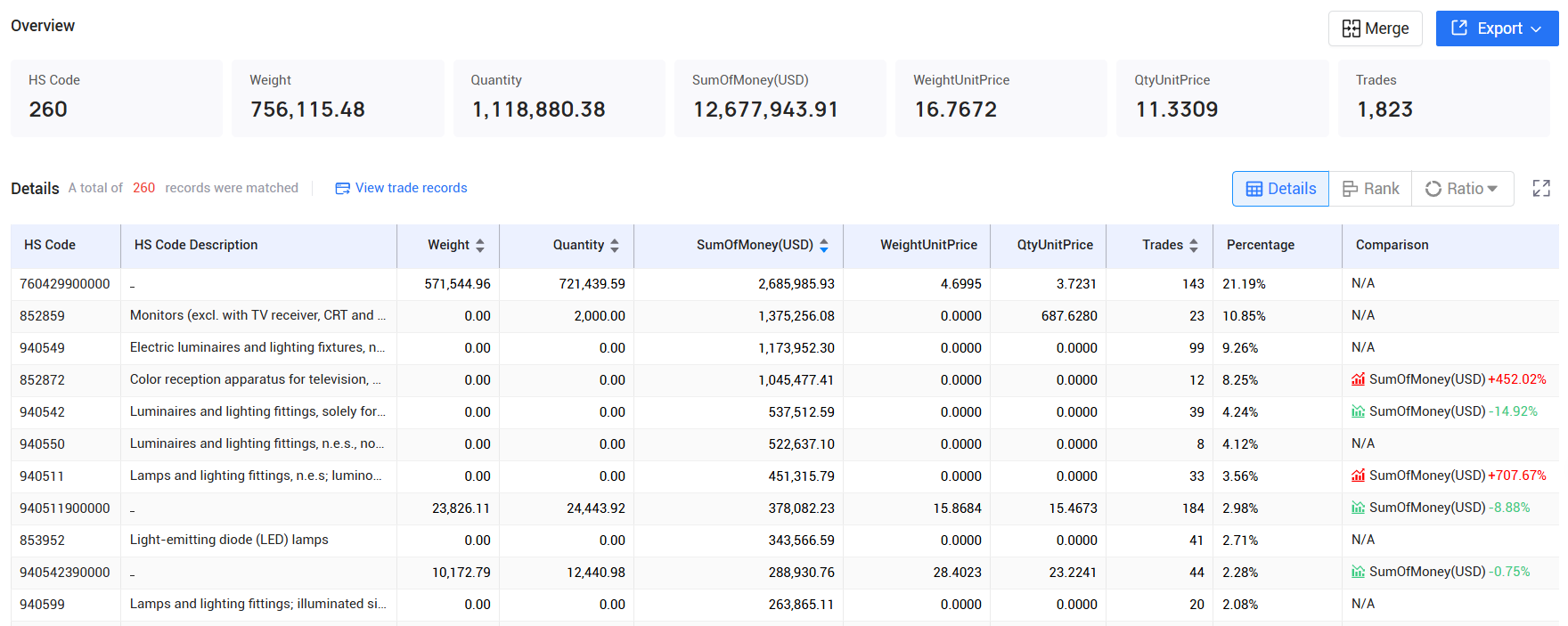Click the Merge button
The image size is (1568, 626).
click(x=1375, y=28)
